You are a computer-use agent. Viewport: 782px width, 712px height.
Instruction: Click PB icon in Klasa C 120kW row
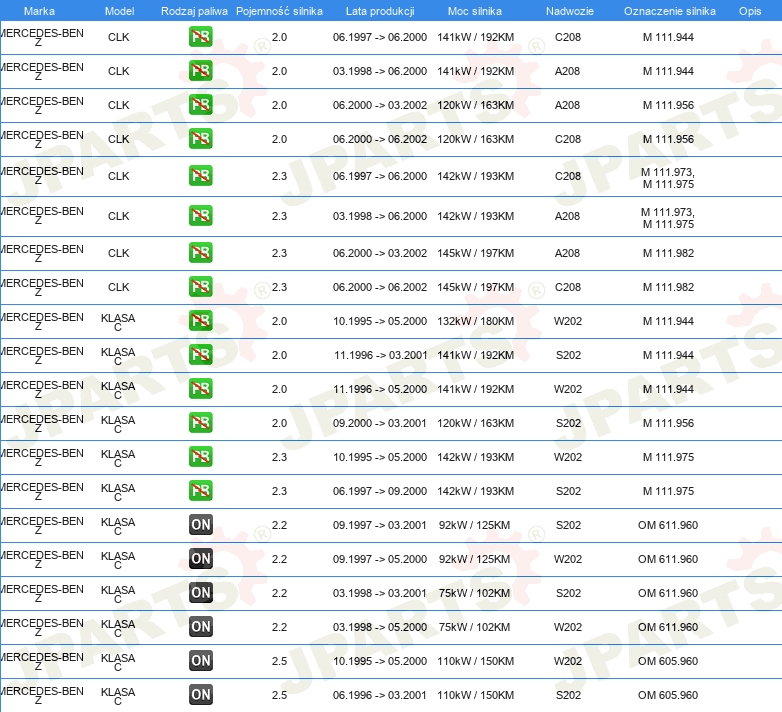coord(201,423)
